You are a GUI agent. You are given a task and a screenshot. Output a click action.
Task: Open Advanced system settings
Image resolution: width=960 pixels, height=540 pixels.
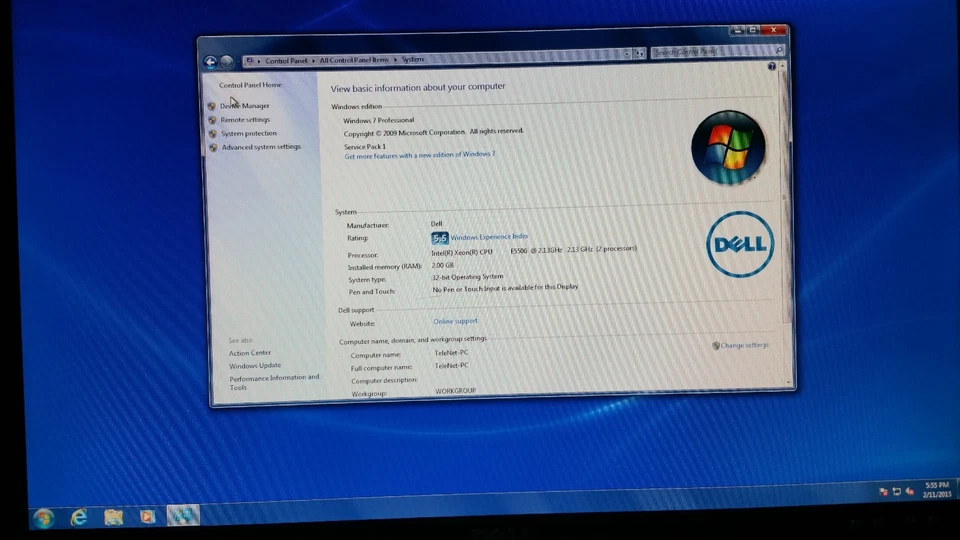[261, 147]
